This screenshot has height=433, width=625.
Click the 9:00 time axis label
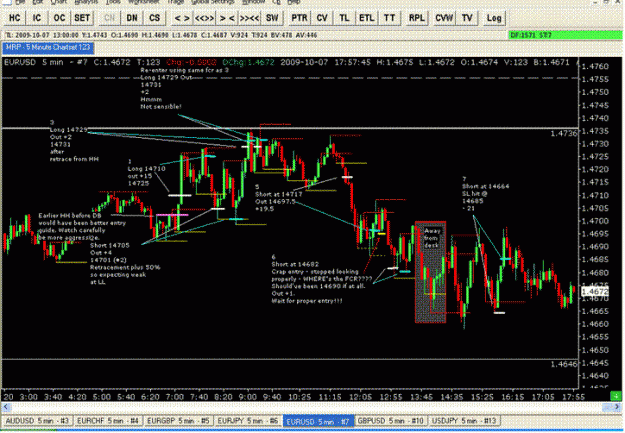point(248,397)
